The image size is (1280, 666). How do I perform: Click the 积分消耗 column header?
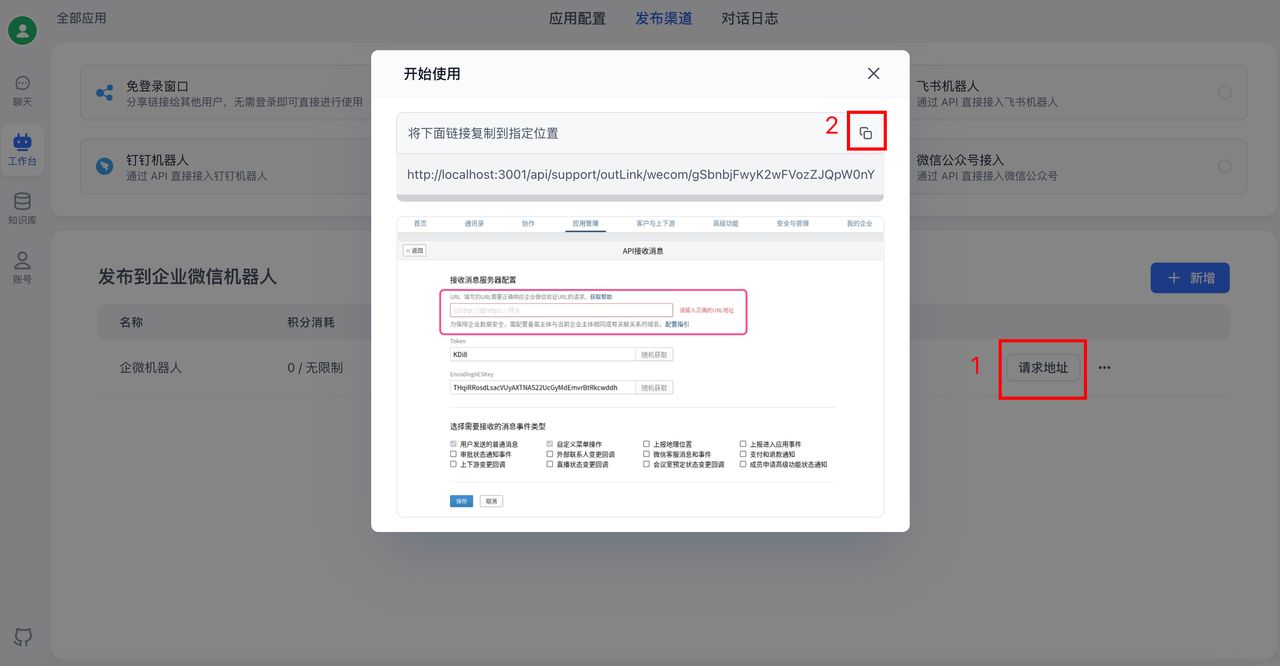coord(311,323)
